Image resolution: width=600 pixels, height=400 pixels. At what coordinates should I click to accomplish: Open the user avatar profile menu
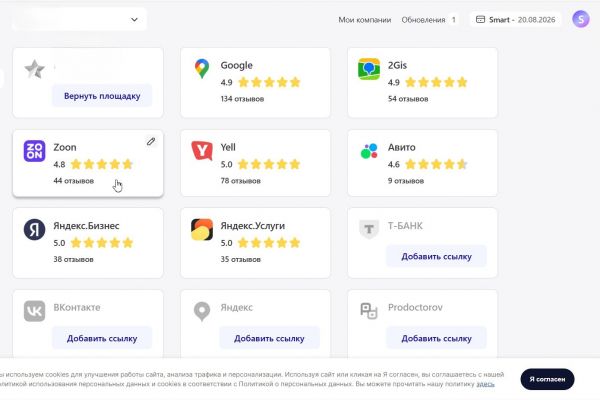tap(581, 19)
